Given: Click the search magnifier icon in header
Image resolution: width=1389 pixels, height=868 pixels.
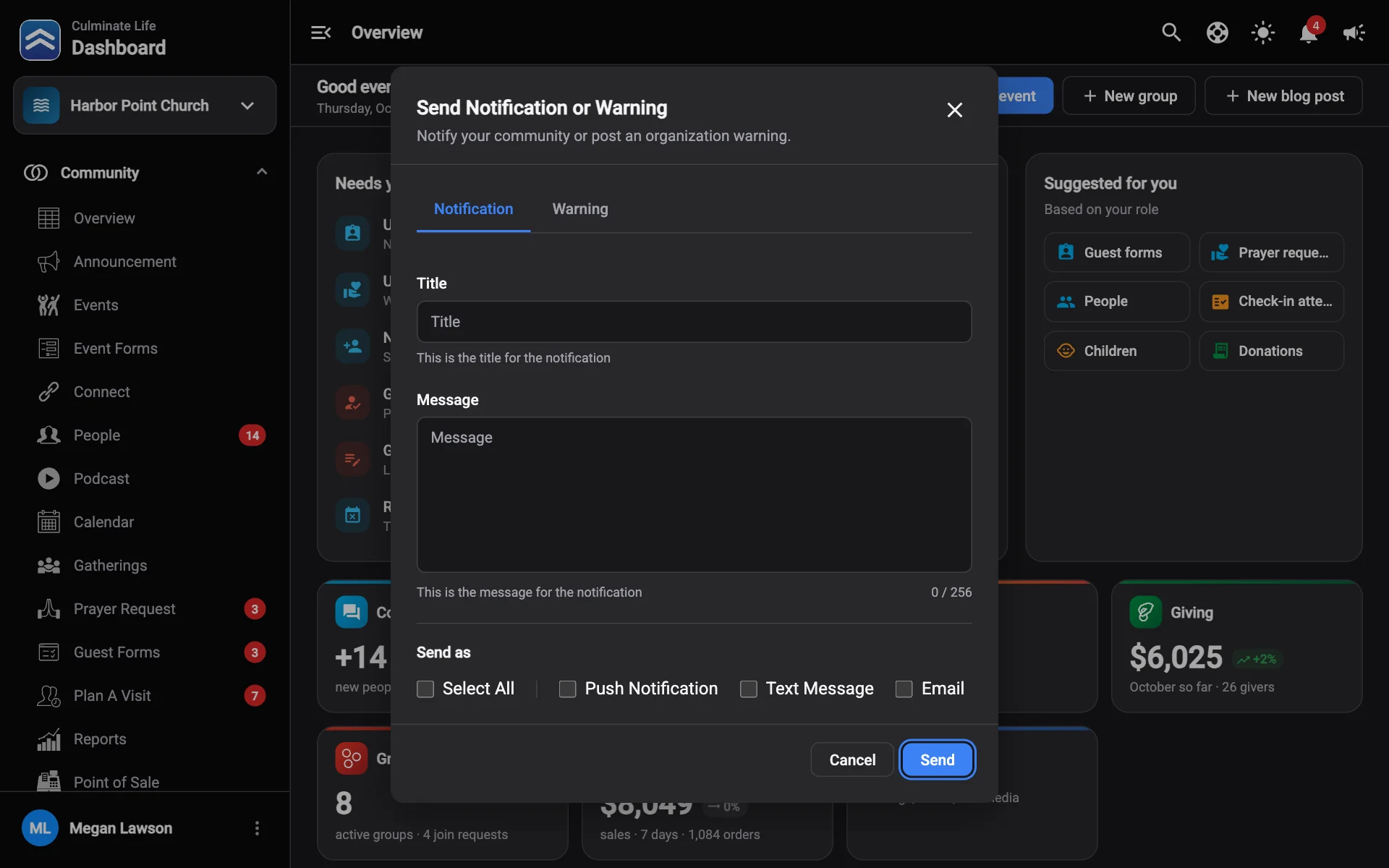Looking at the screenshot, I should pyautogui.click(x=1171, y=33).
